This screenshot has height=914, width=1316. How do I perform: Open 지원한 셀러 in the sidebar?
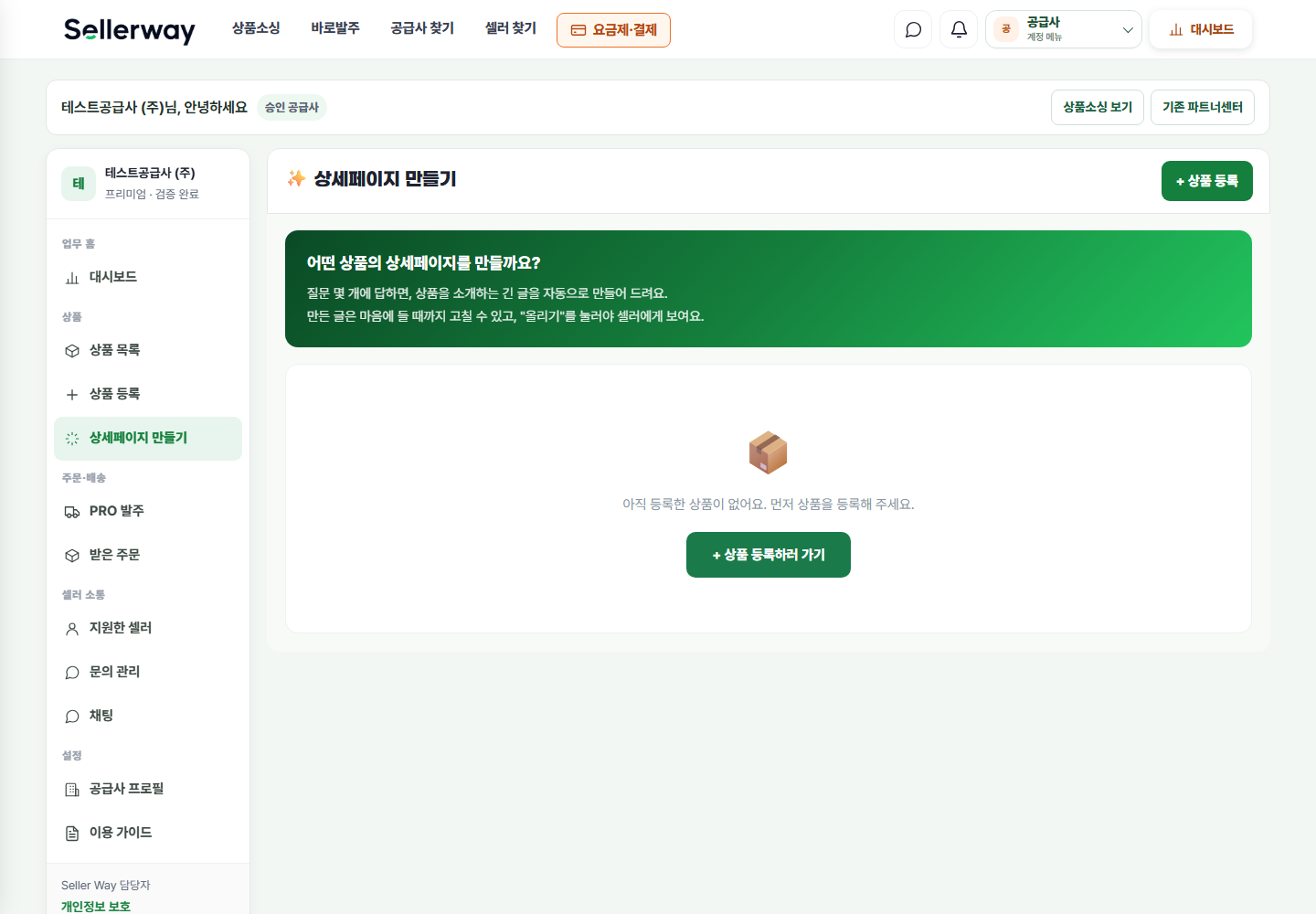click(148, 628)
